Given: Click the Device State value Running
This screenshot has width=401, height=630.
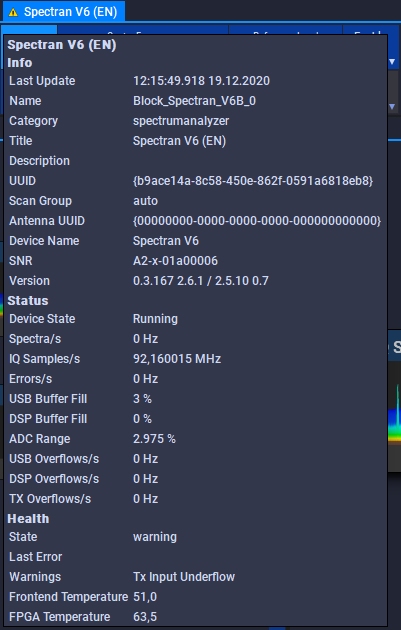Looking at the screenshot, I should [x=155, y=319].
